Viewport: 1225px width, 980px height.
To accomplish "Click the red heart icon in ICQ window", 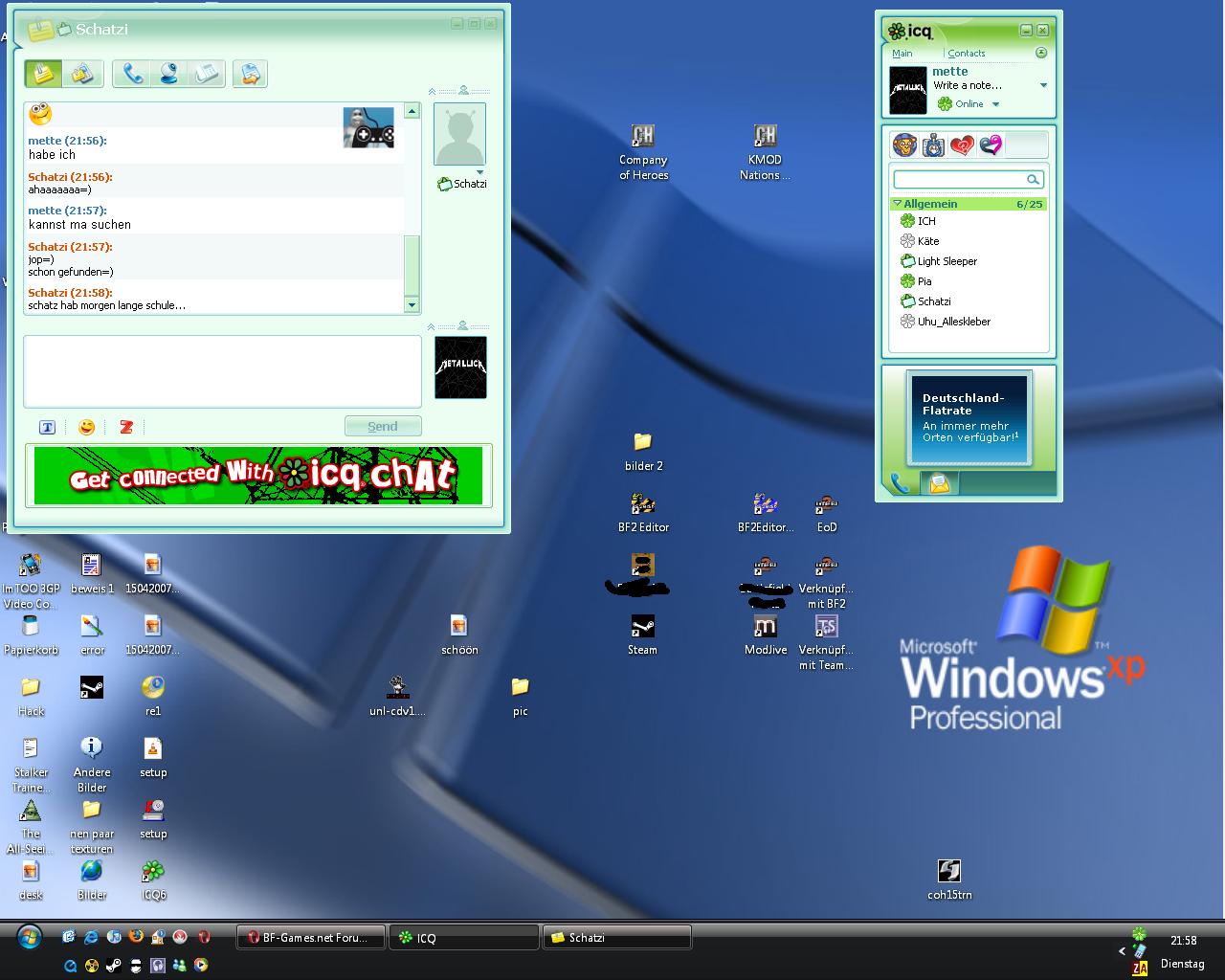I will [x=962, y=145].
